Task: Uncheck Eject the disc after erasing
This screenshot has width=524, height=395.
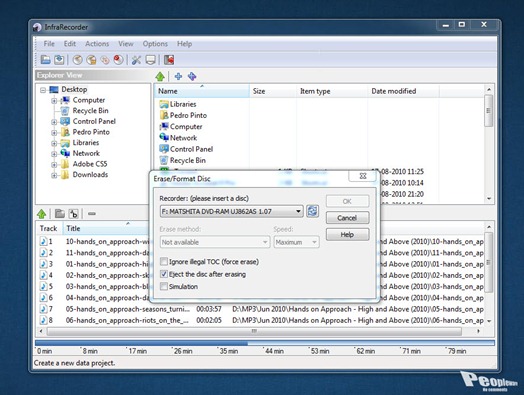Action: click(x=164, y=274)
